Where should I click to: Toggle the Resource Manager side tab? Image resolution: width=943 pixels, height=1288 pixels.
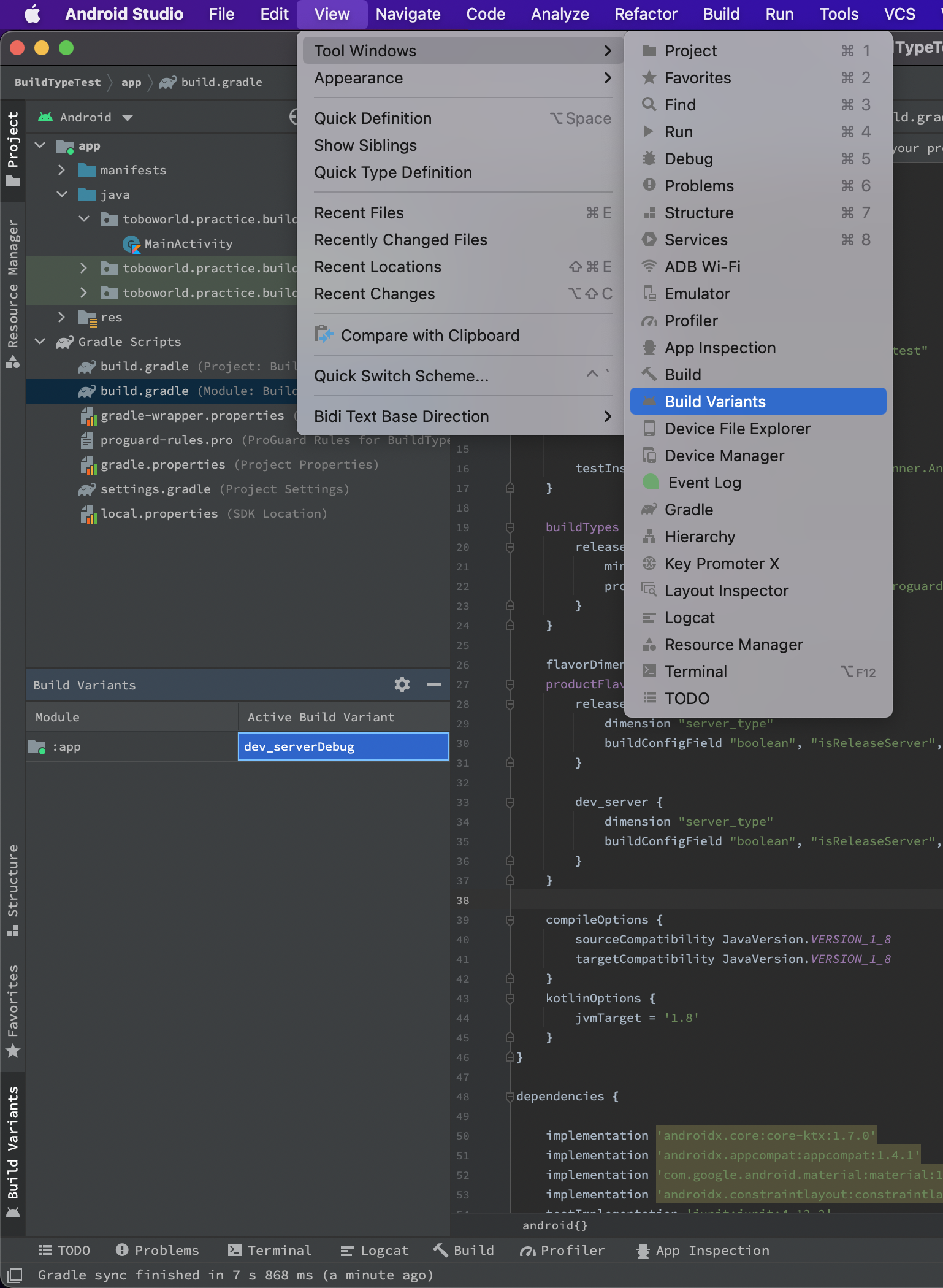13,293
